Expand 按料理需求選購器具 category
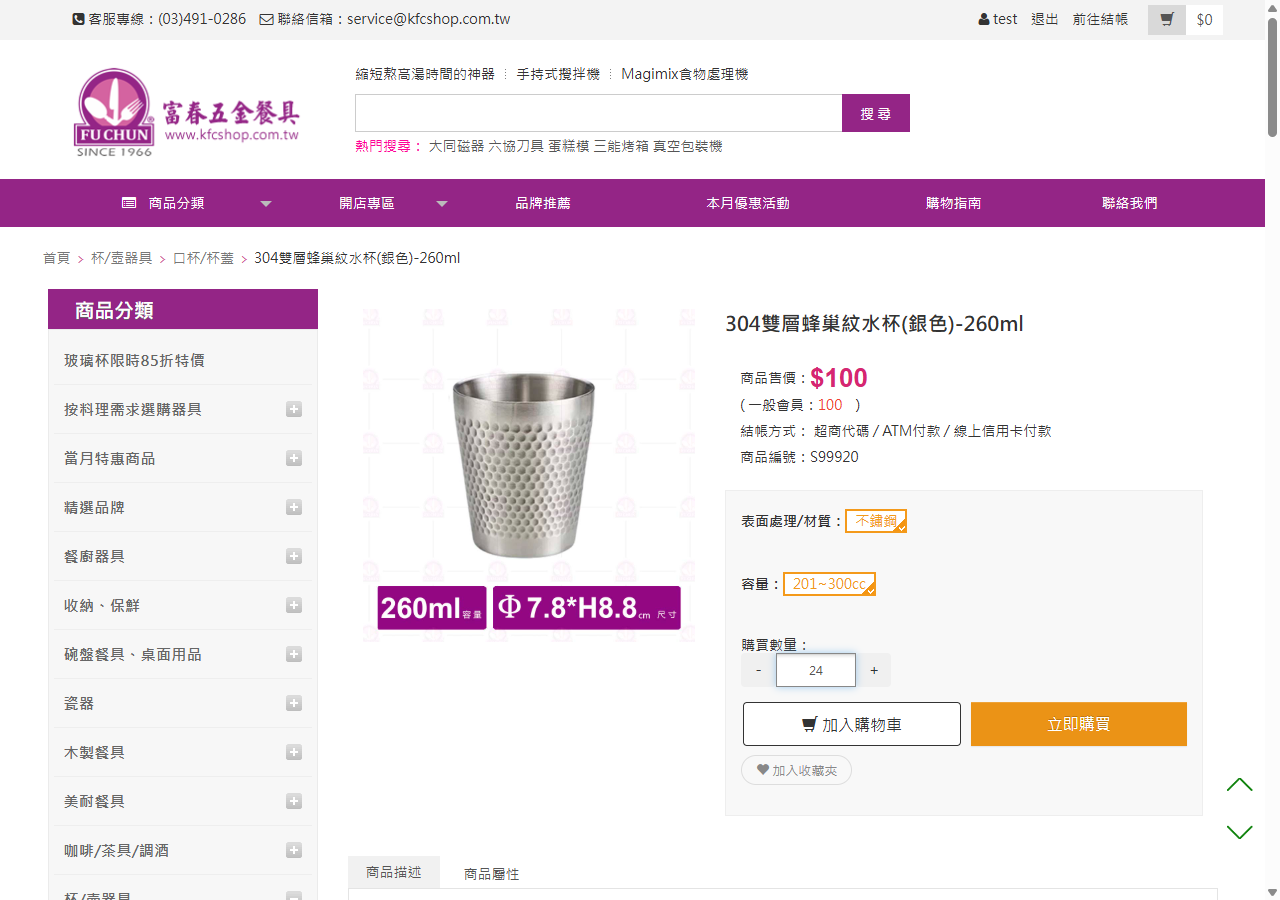Viewport: 1280px width, 900px height. (294, 409)
